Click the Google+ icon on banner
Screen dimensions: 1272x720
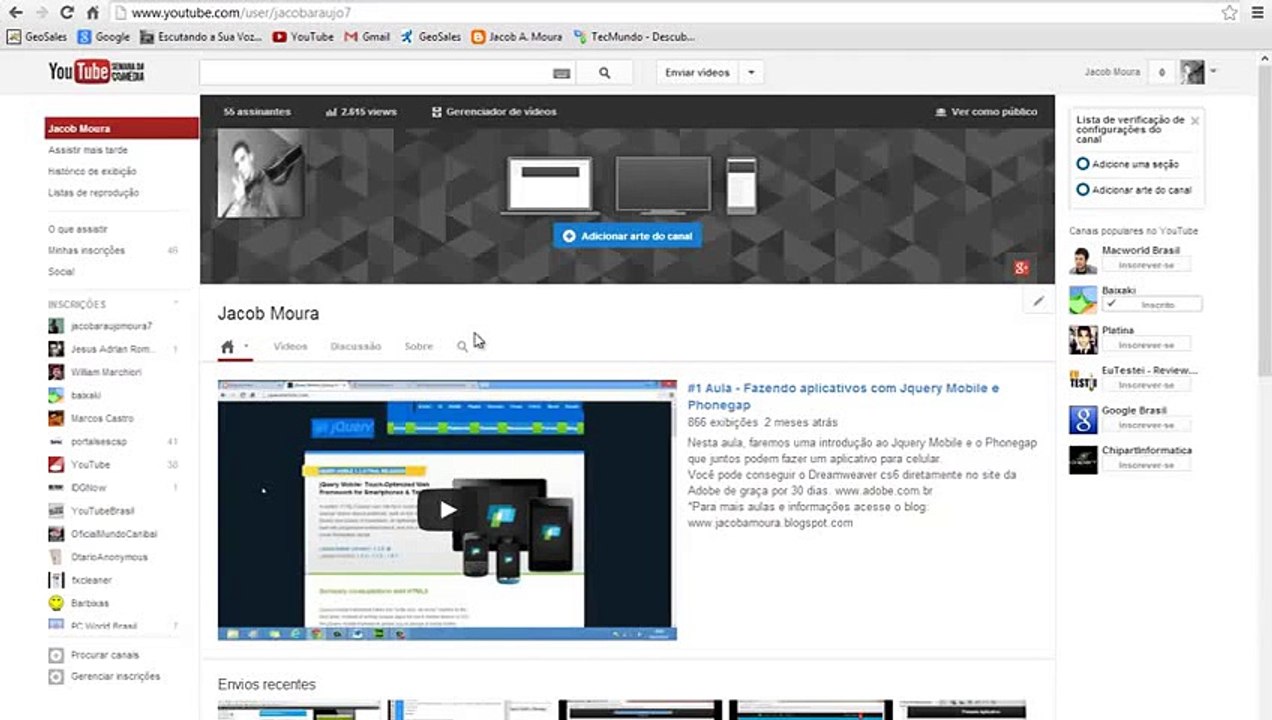1021,267
